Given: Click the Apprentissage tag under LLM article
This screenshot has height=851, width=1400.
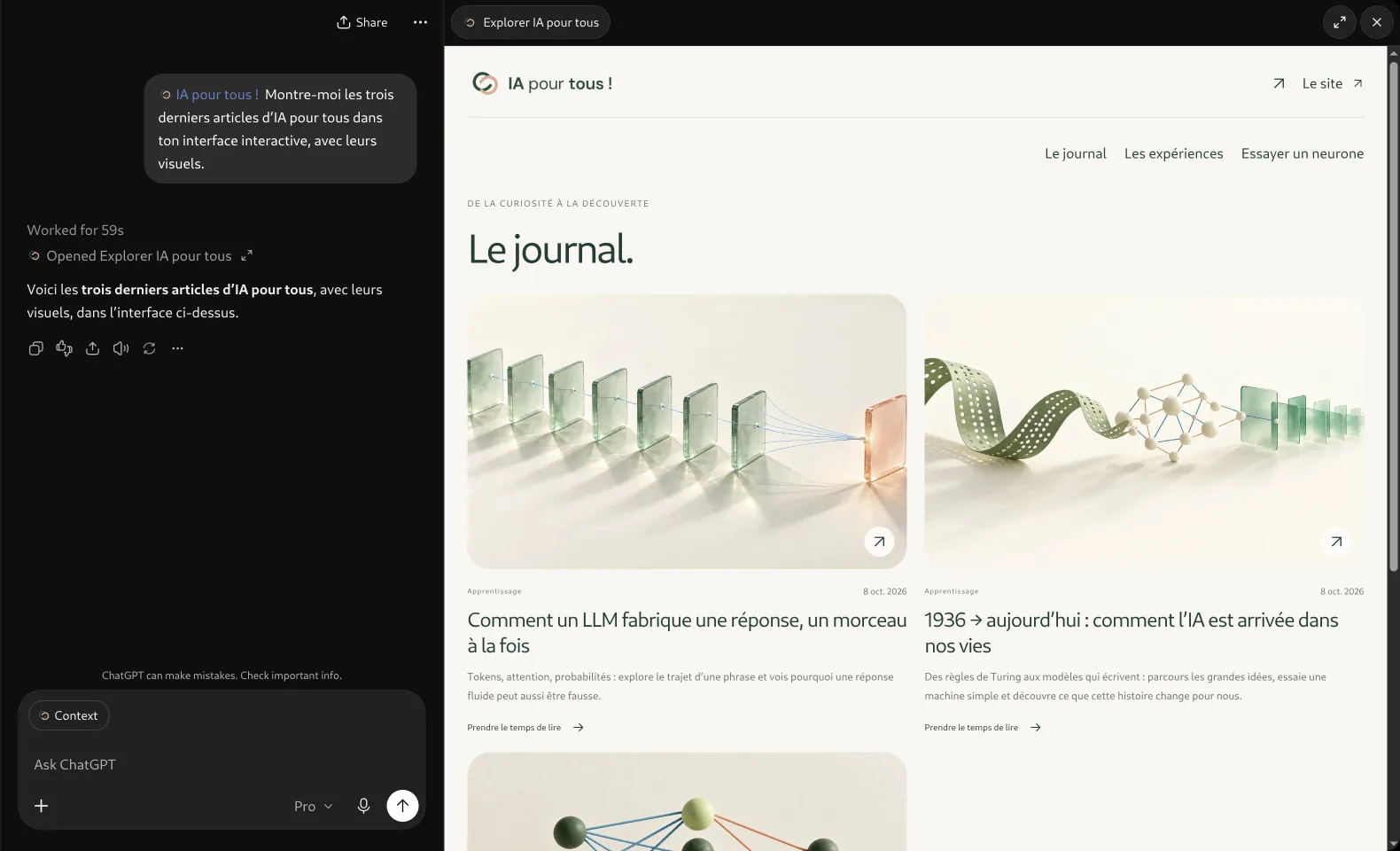Looking at the screenshot, I should point(494,591).
